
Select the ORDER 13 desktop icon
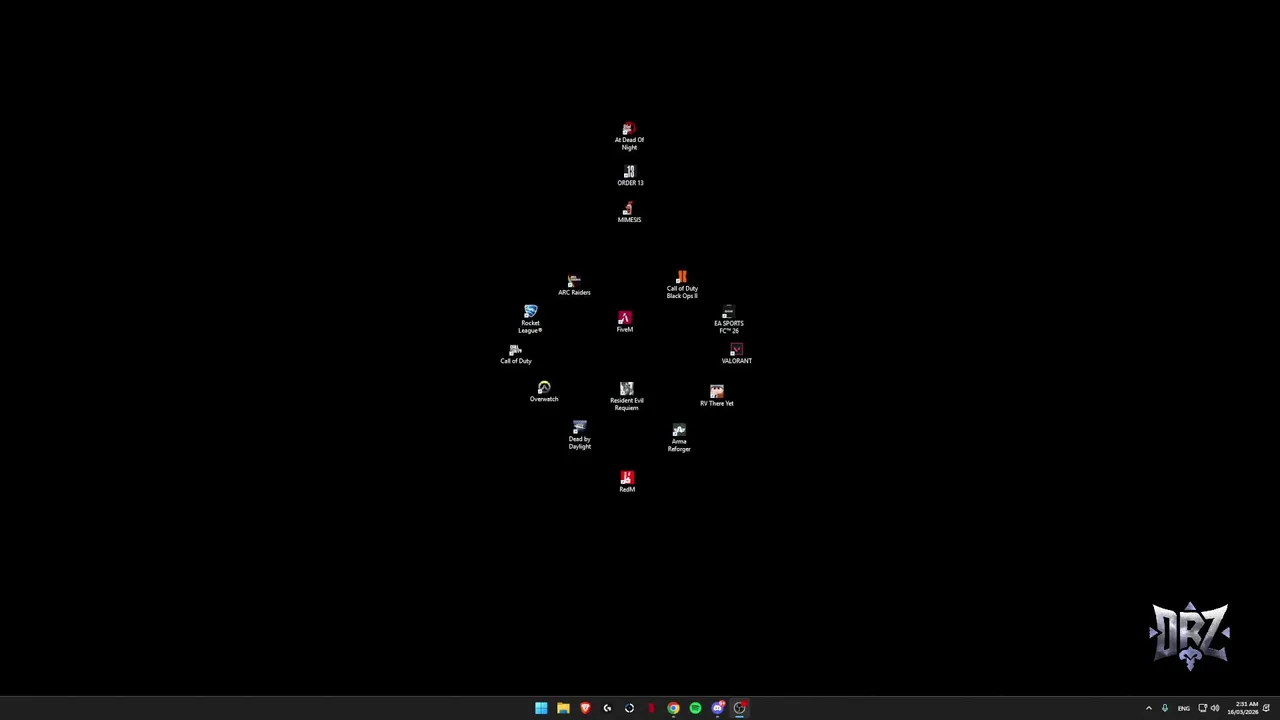[630, 176]
